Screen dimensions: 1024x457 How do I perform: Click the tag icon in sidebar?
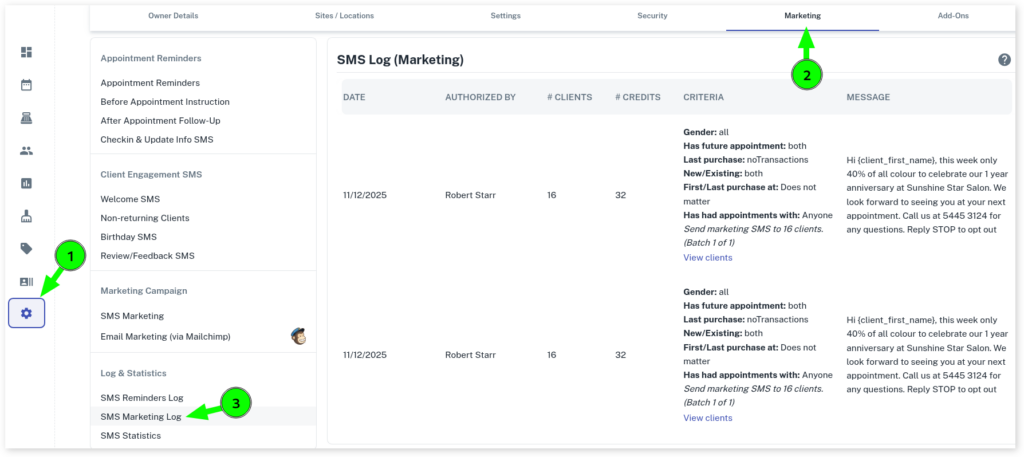(x=26, y=248)
